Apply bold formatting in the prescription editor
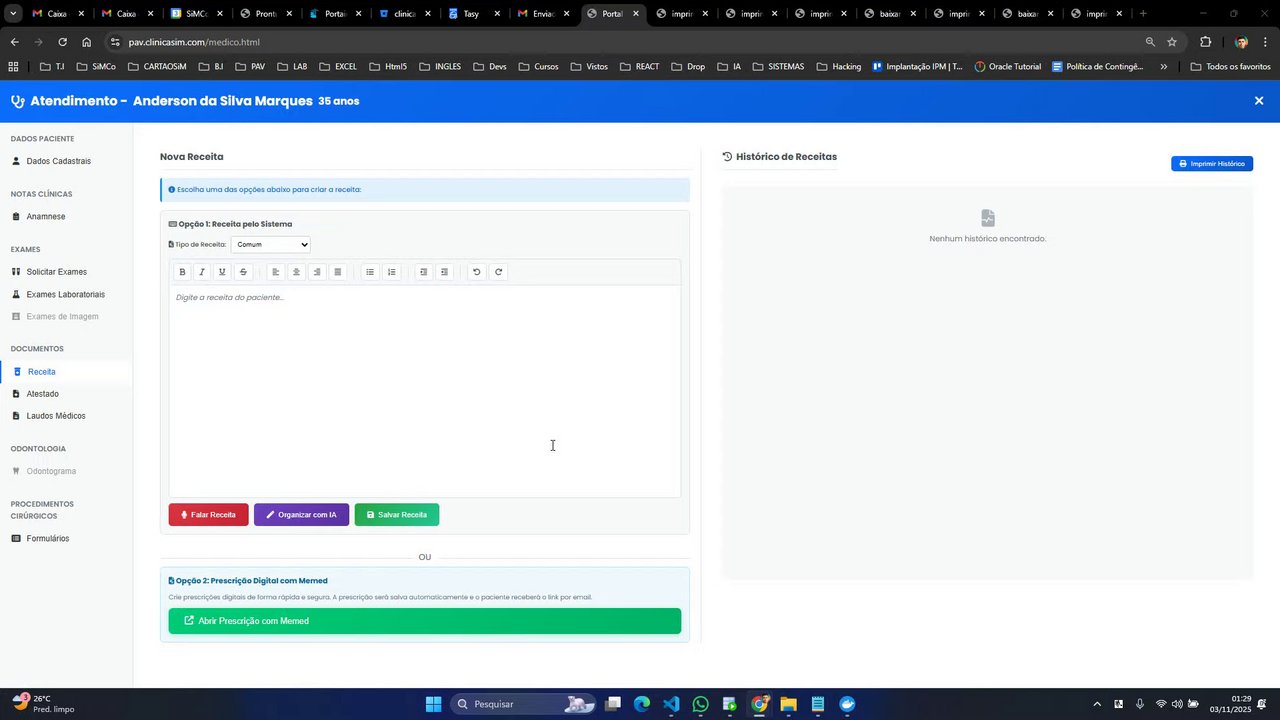Image resolution: width=1280 pixels, height=720 pixels. [182, 272]
